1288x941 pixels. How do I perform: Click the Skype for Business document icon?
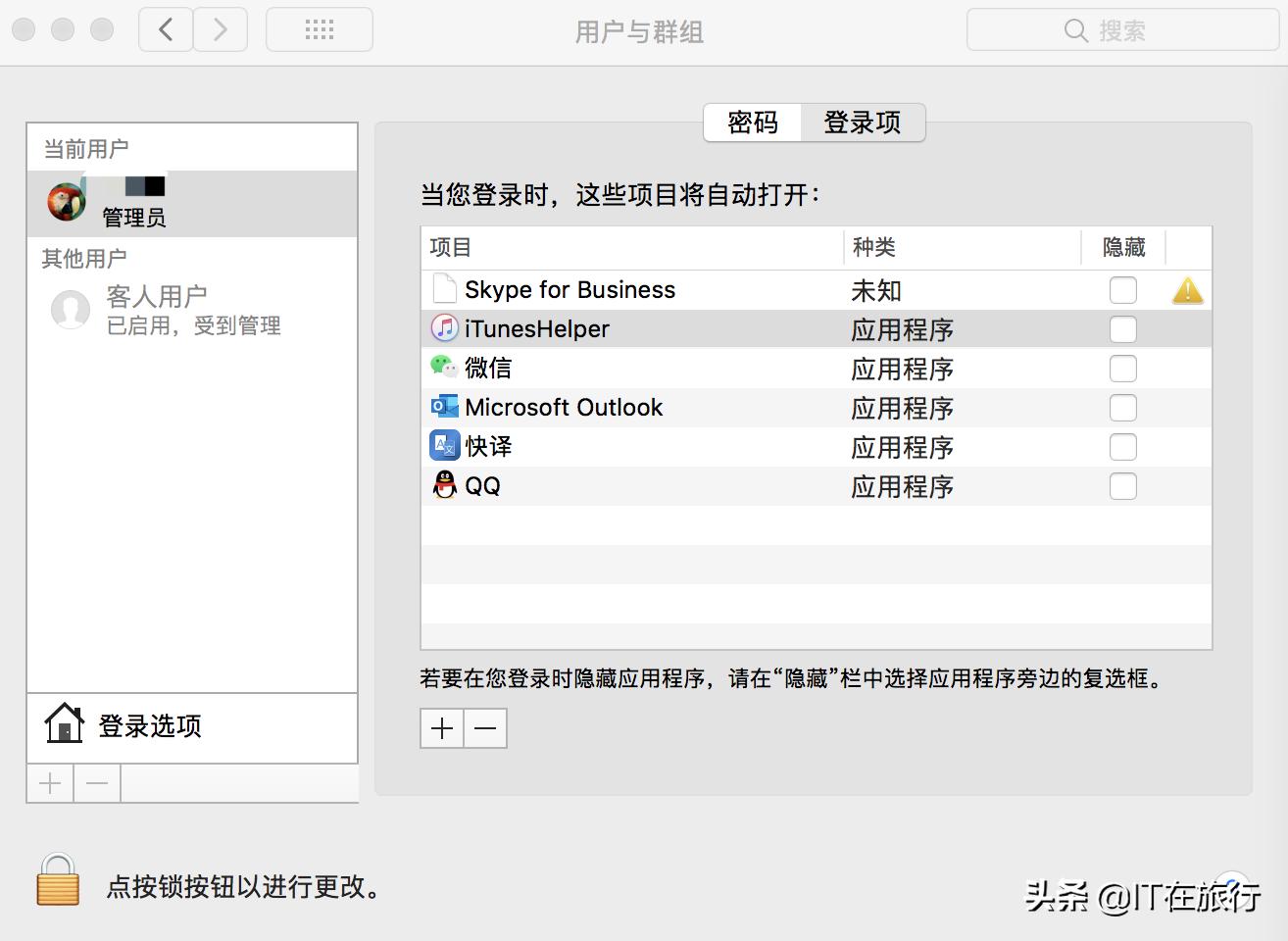pos(444,288)
